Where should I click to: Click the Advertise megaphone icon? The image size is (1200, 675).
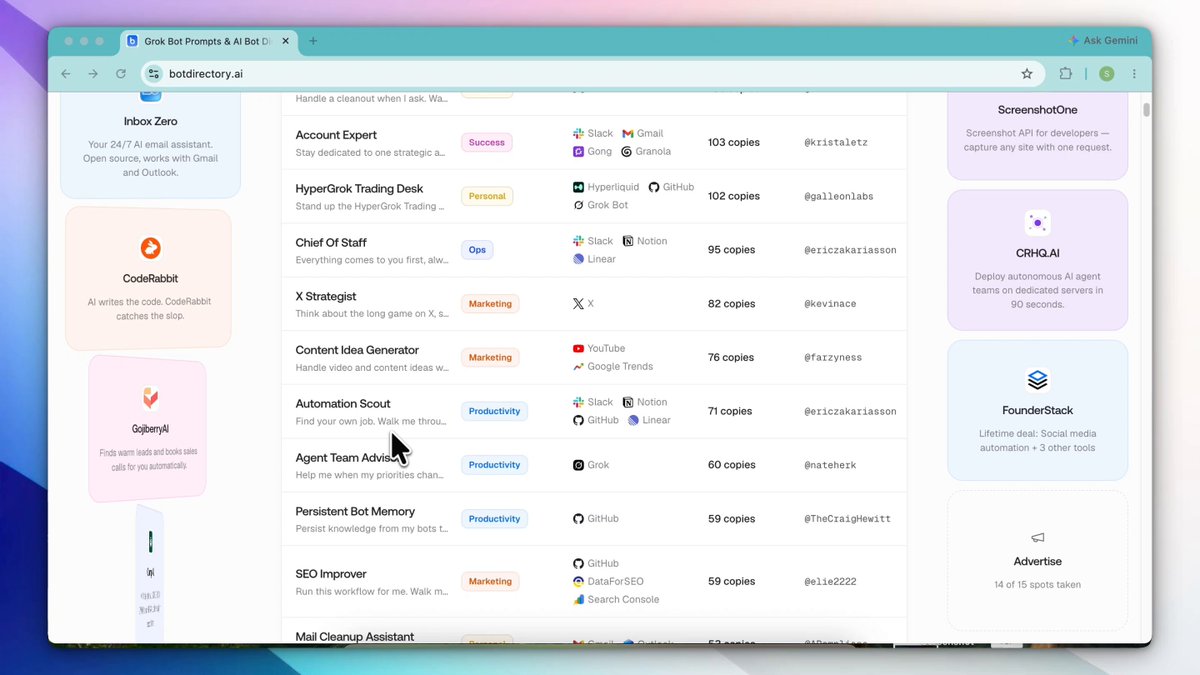(x=1037, y=538)
